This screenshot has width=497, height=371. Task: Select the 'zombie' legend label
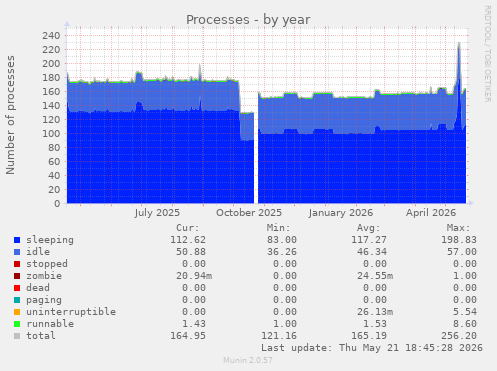tap(44, 276)
